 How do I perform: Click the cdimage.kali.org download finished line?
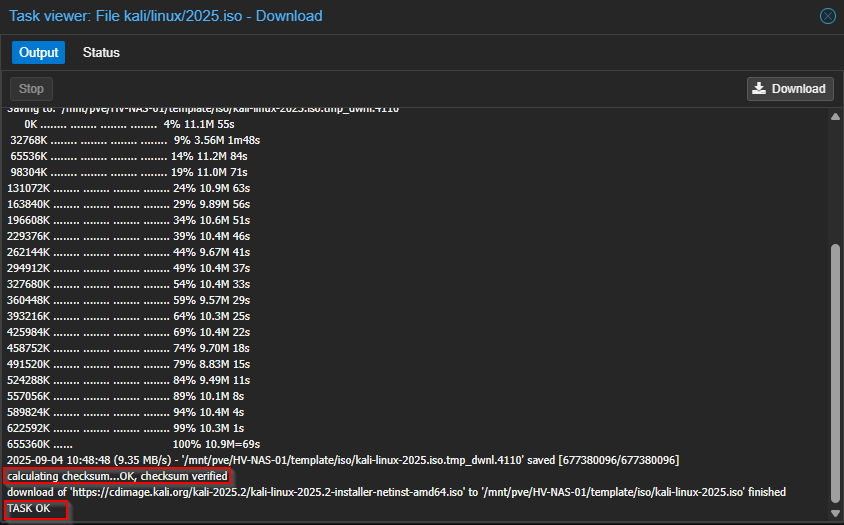(396, 492)
